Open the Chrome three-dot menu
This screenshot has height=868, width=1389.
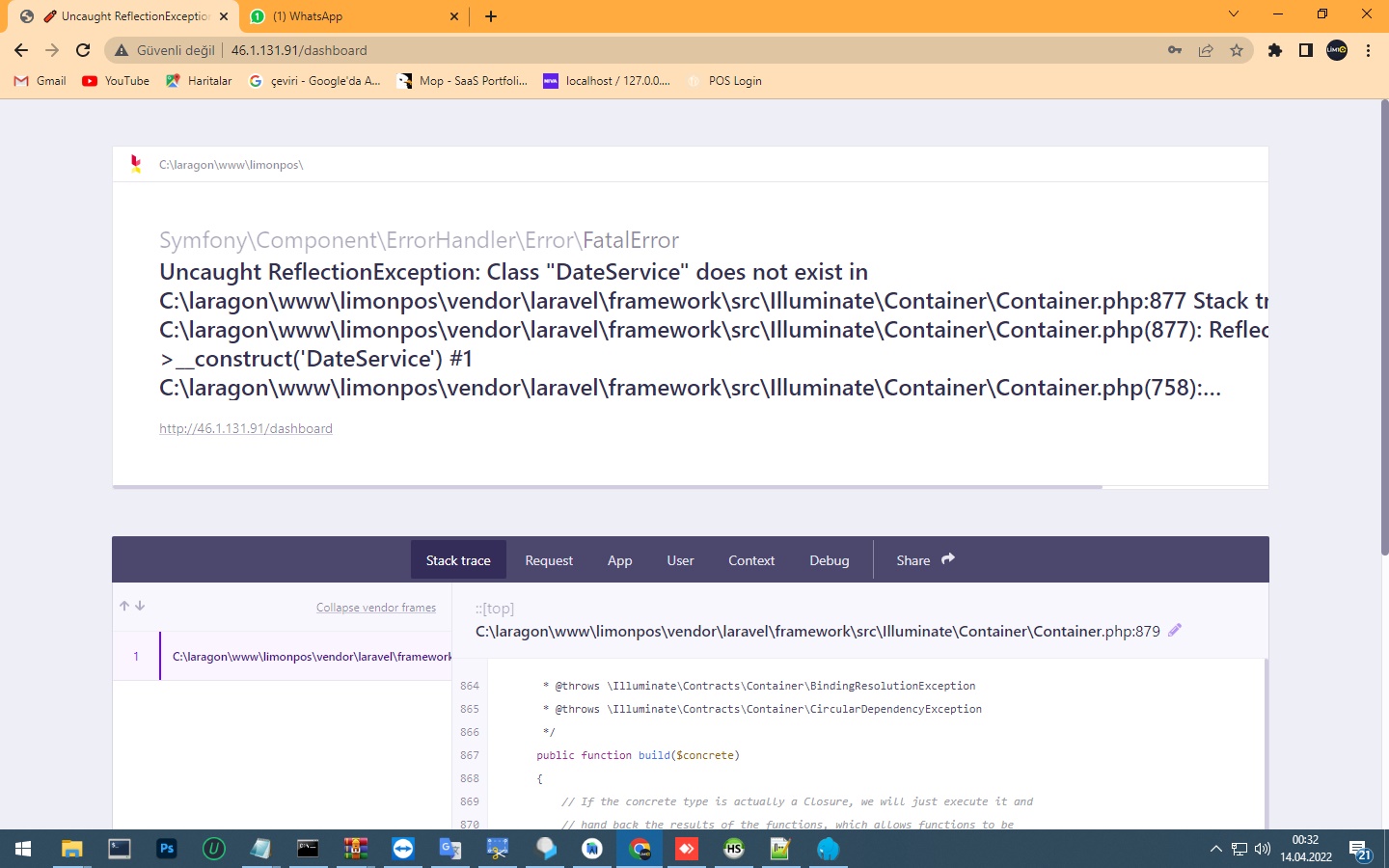[1369, 50]
